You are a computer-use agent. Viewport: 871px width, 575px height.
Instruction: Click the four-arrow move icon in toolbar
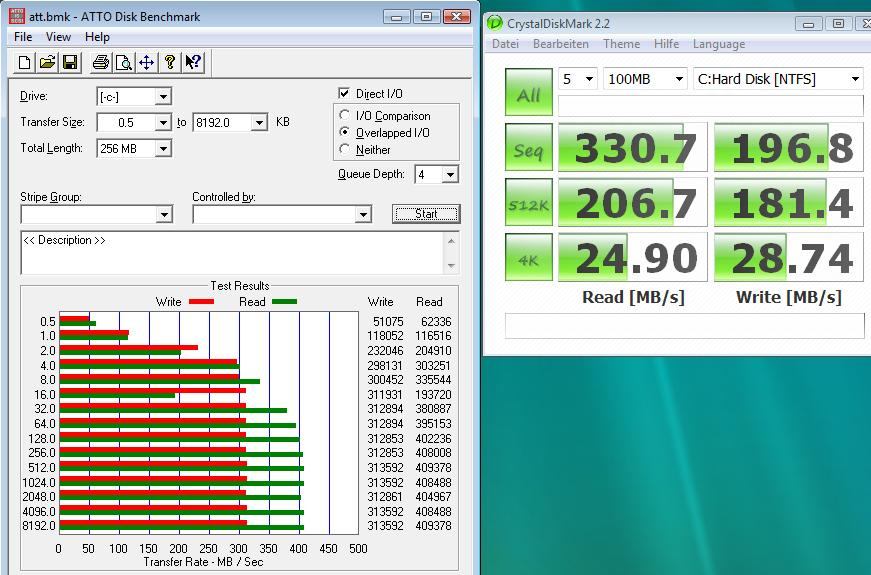tap(146, 62)
